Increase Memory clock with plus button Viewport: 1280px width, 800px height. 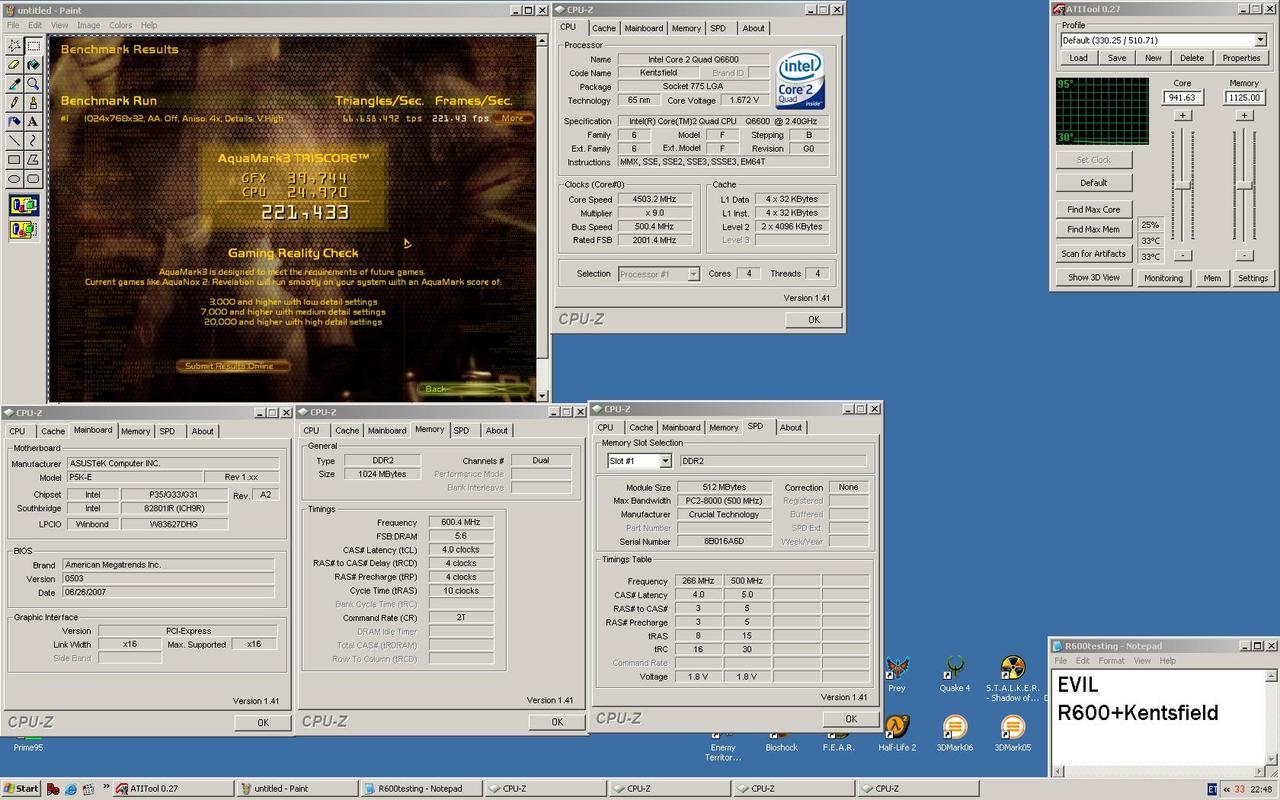[1244, 115]
